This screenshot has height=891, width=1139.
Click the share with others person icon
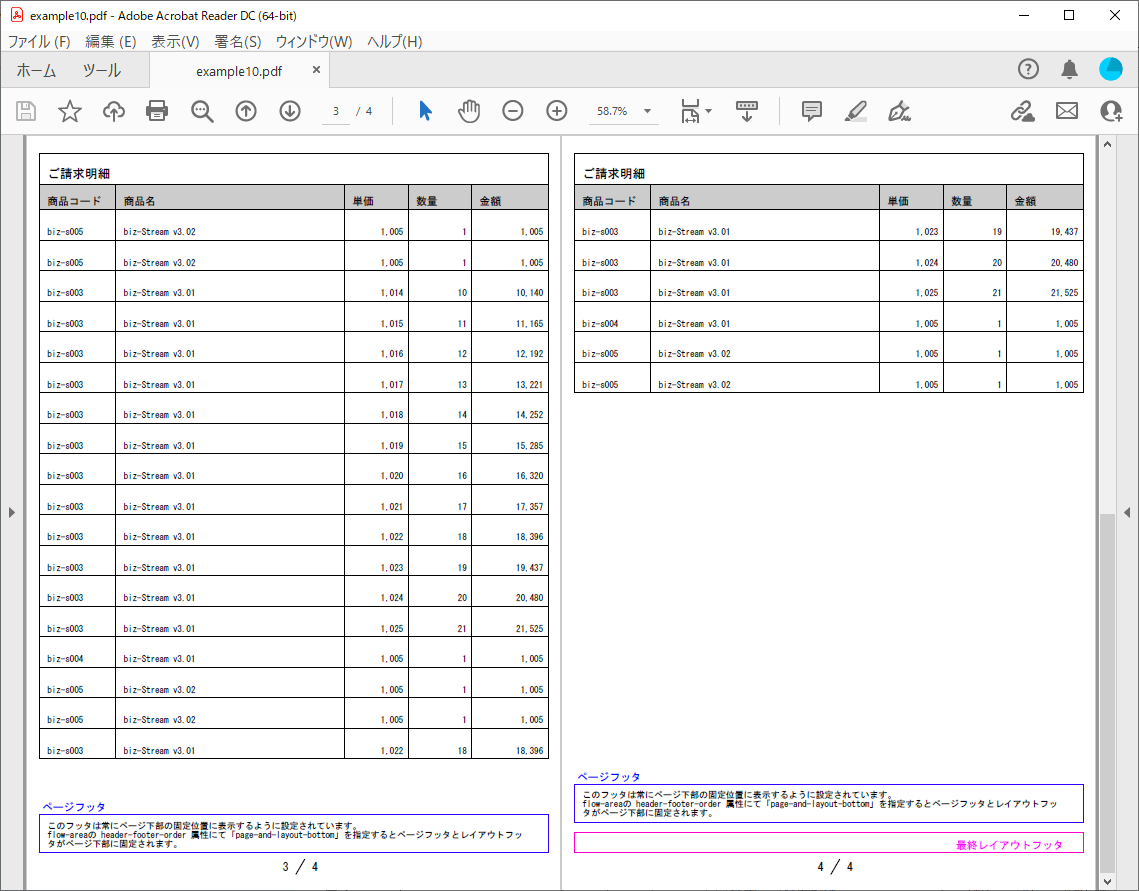[x=1111, y=111]
